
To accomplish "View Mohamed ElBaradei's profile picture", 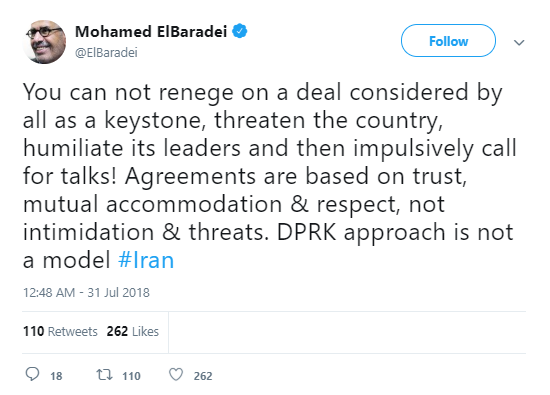I will [44, 42].
